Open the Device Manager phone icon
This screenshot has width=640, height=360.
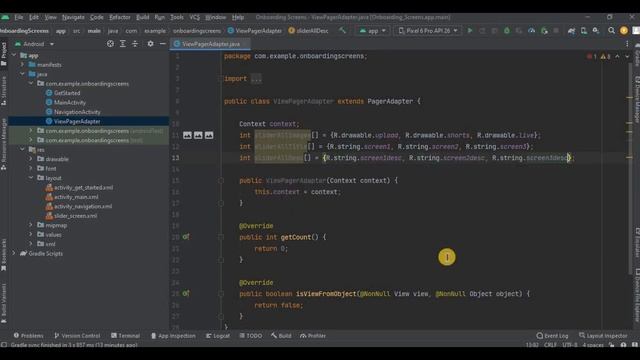coord(584,31)
